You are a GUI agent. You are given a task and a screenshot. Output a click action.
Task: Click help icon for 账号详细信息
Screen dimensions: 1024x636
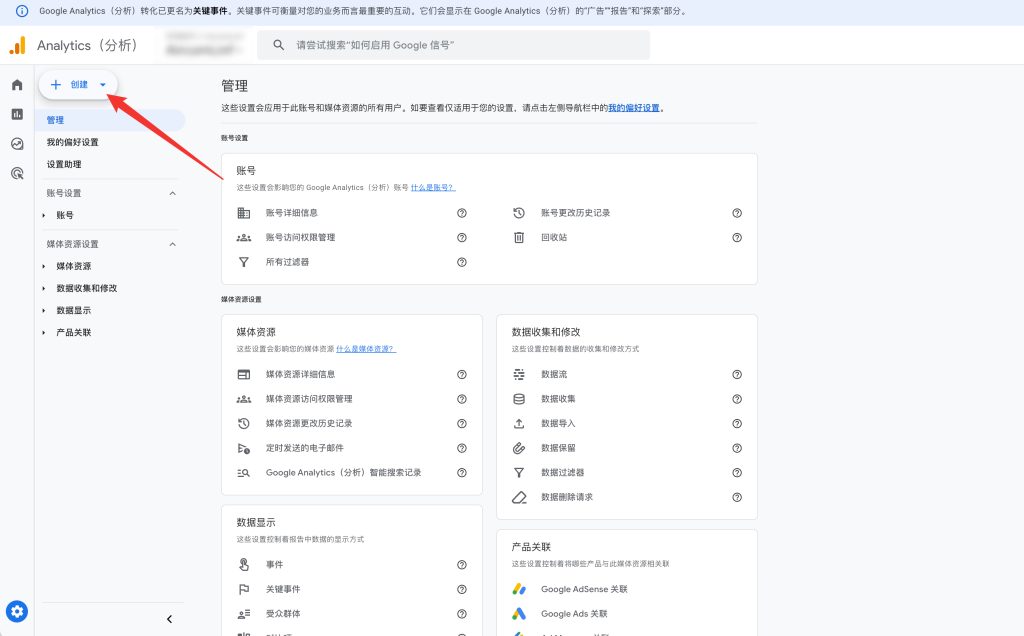(x=462, y=213)
